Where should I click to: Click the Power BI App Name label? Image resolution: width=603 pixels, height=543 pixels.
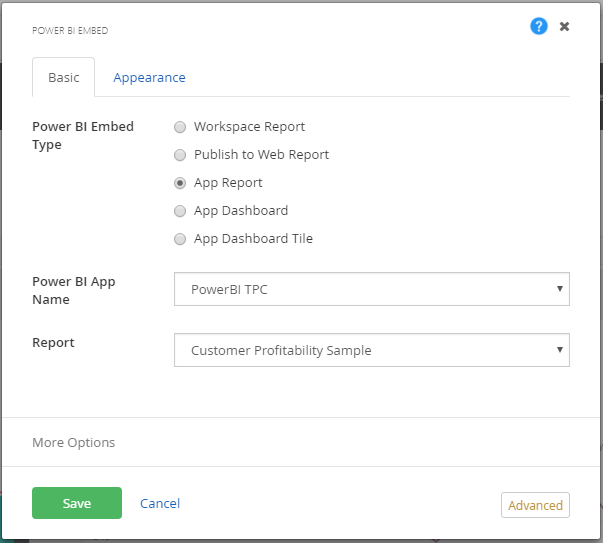(73, 290)
